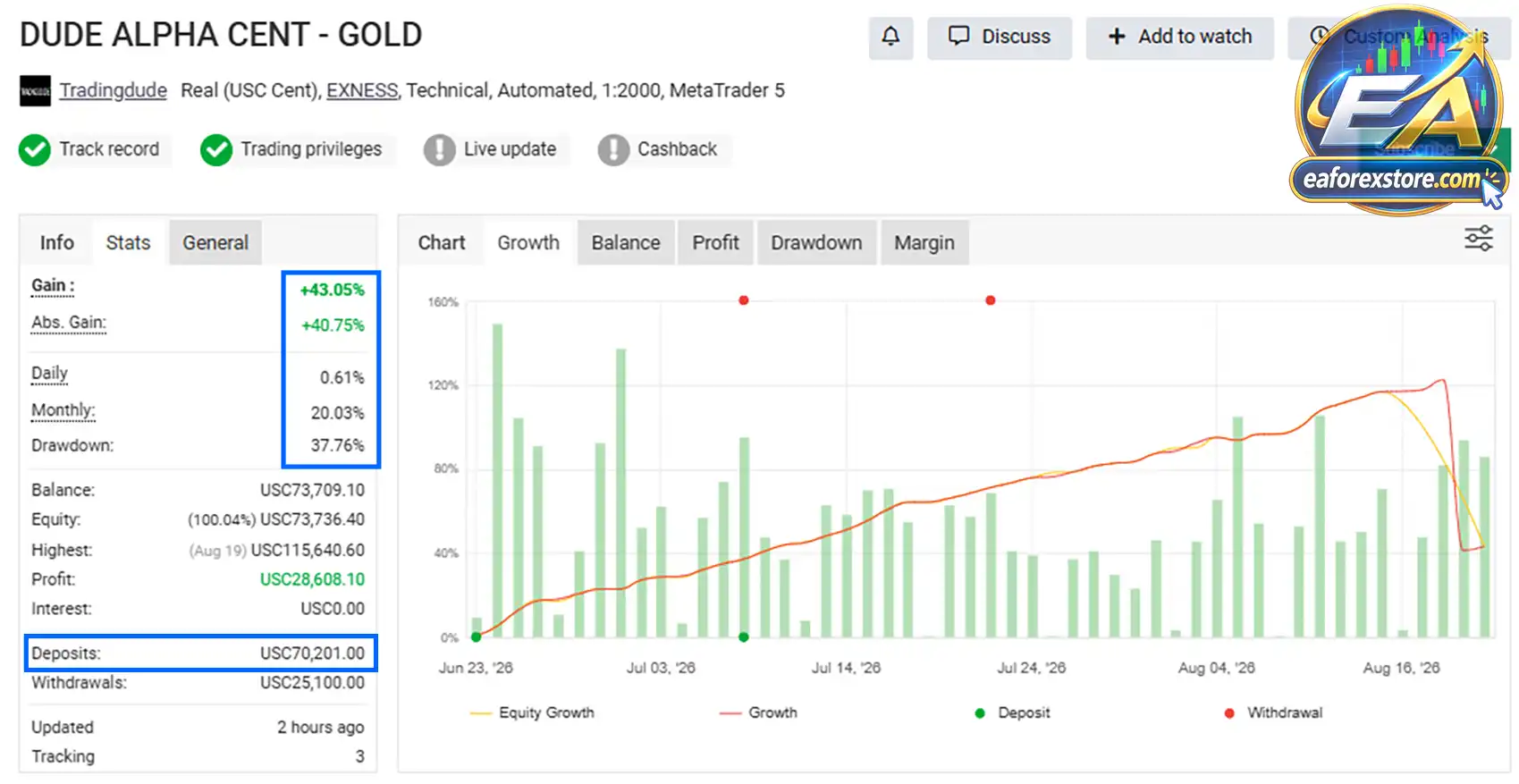Click the "Monthly:" stat label

tap(63, 410)
